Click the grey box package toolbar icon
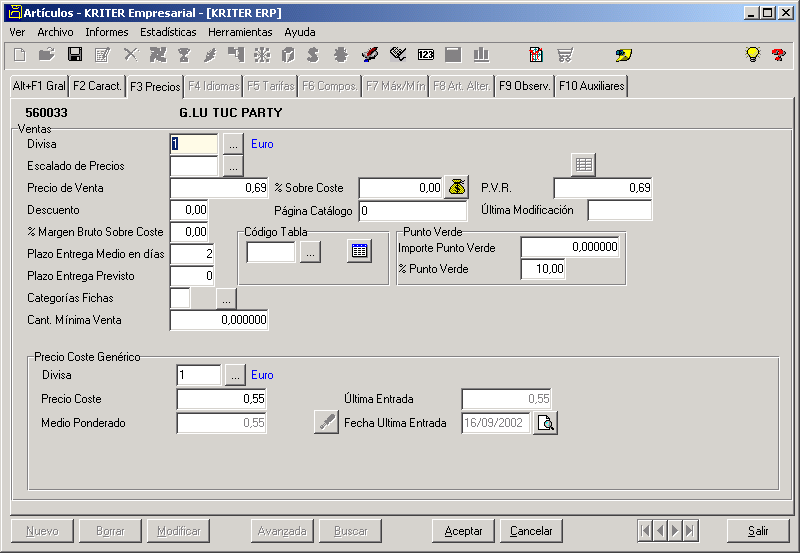This screenshot has height=553, width=800. (288, 55)
